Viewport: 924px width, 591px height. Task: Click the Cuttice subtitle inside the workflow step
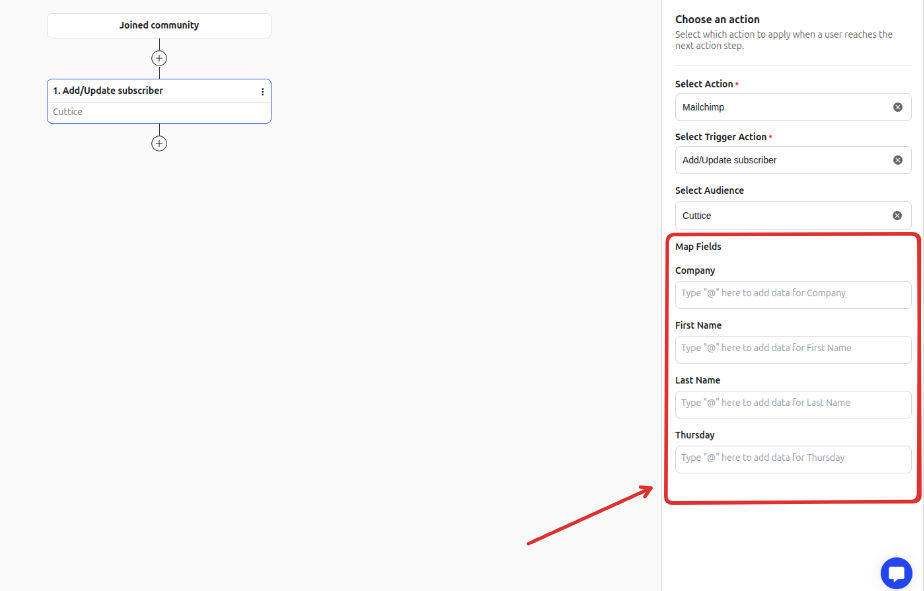[x=68, y=112]
